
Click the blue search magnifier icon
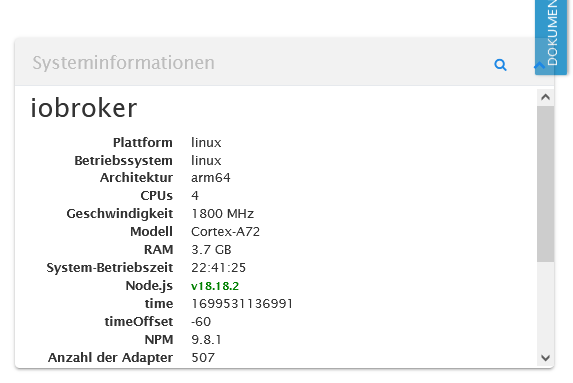click(x=500, y=65)
